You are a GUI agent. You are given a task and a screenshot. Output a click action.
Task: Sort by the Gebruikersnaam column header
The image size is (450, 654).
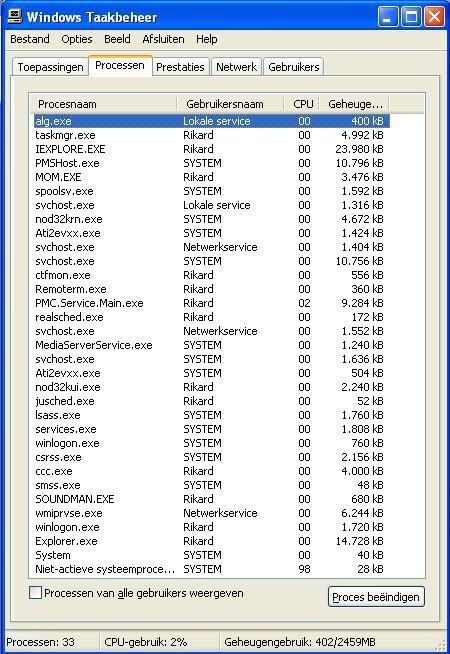tap(230, 104)
